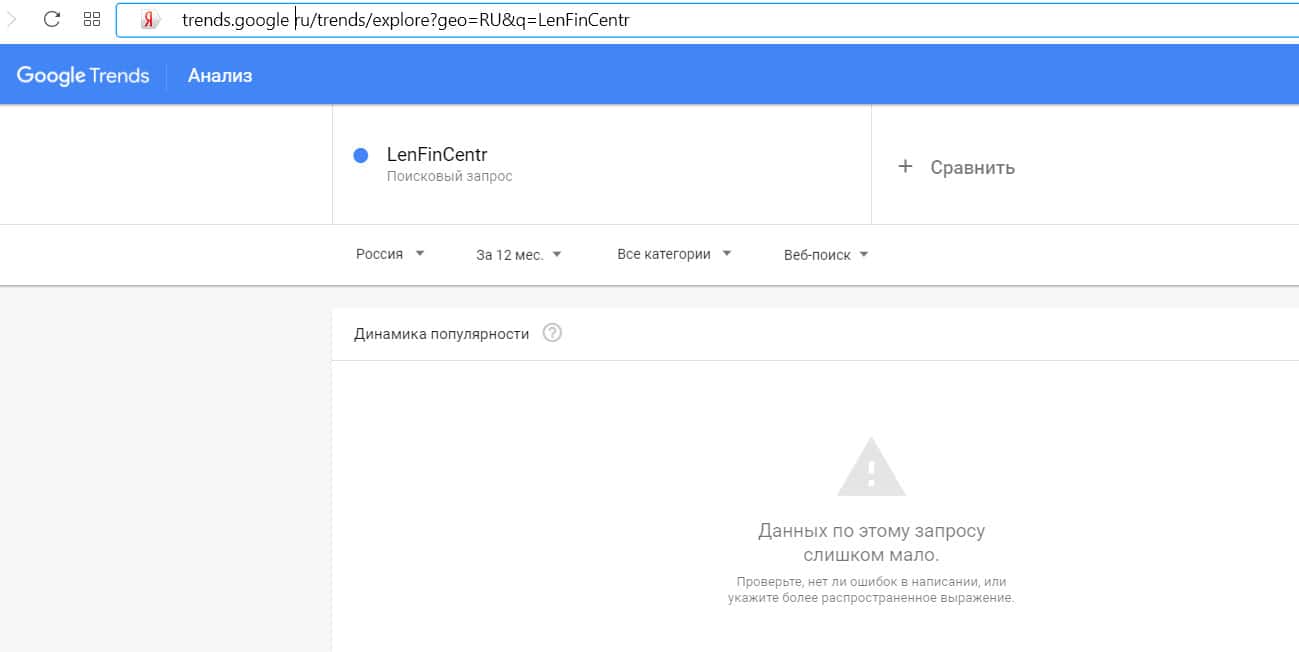Open the Веб-поиск search type dropdown
1299x652 pixels.
[x=826, y=255]
